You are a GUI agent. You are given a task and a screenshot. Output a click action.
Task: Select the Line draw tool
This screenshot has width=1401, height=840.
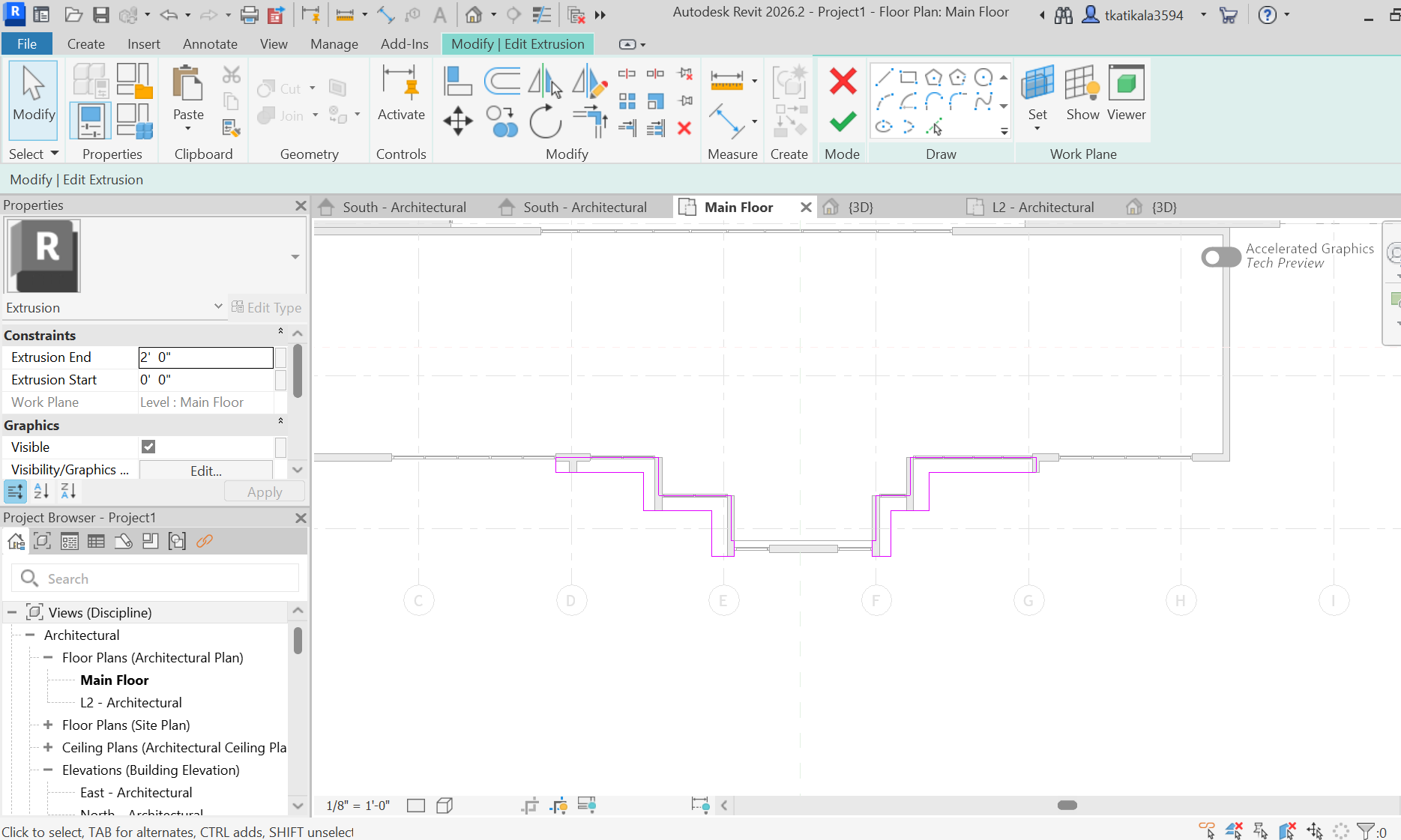coord(884,76)
